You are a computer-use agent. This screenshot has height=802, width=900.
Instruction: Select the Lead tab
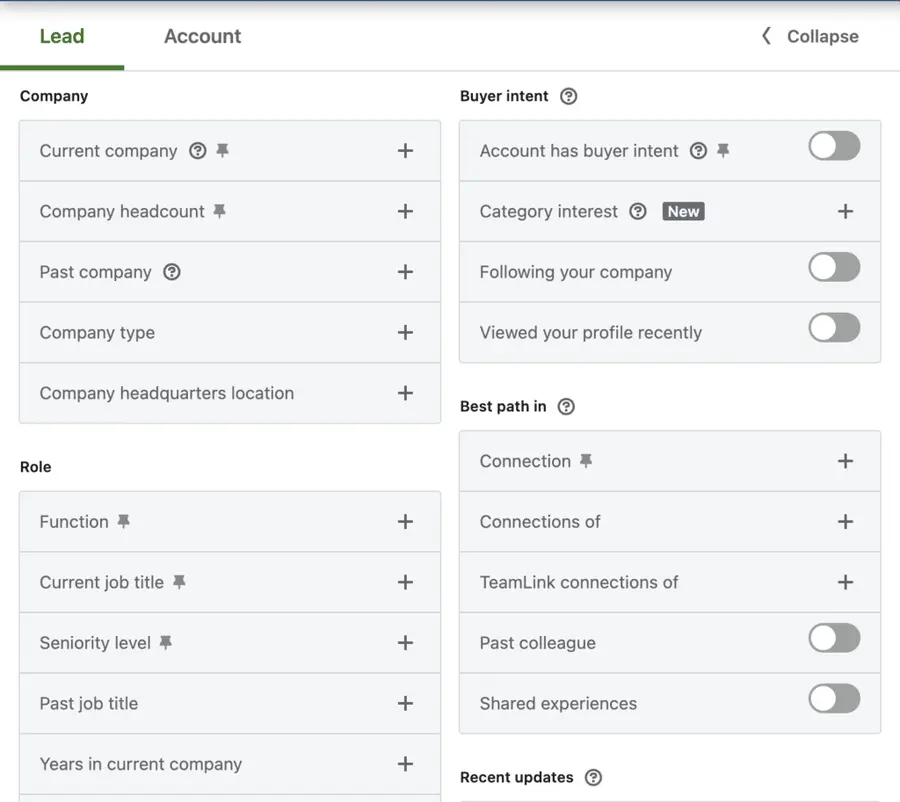tap(62, 36)
